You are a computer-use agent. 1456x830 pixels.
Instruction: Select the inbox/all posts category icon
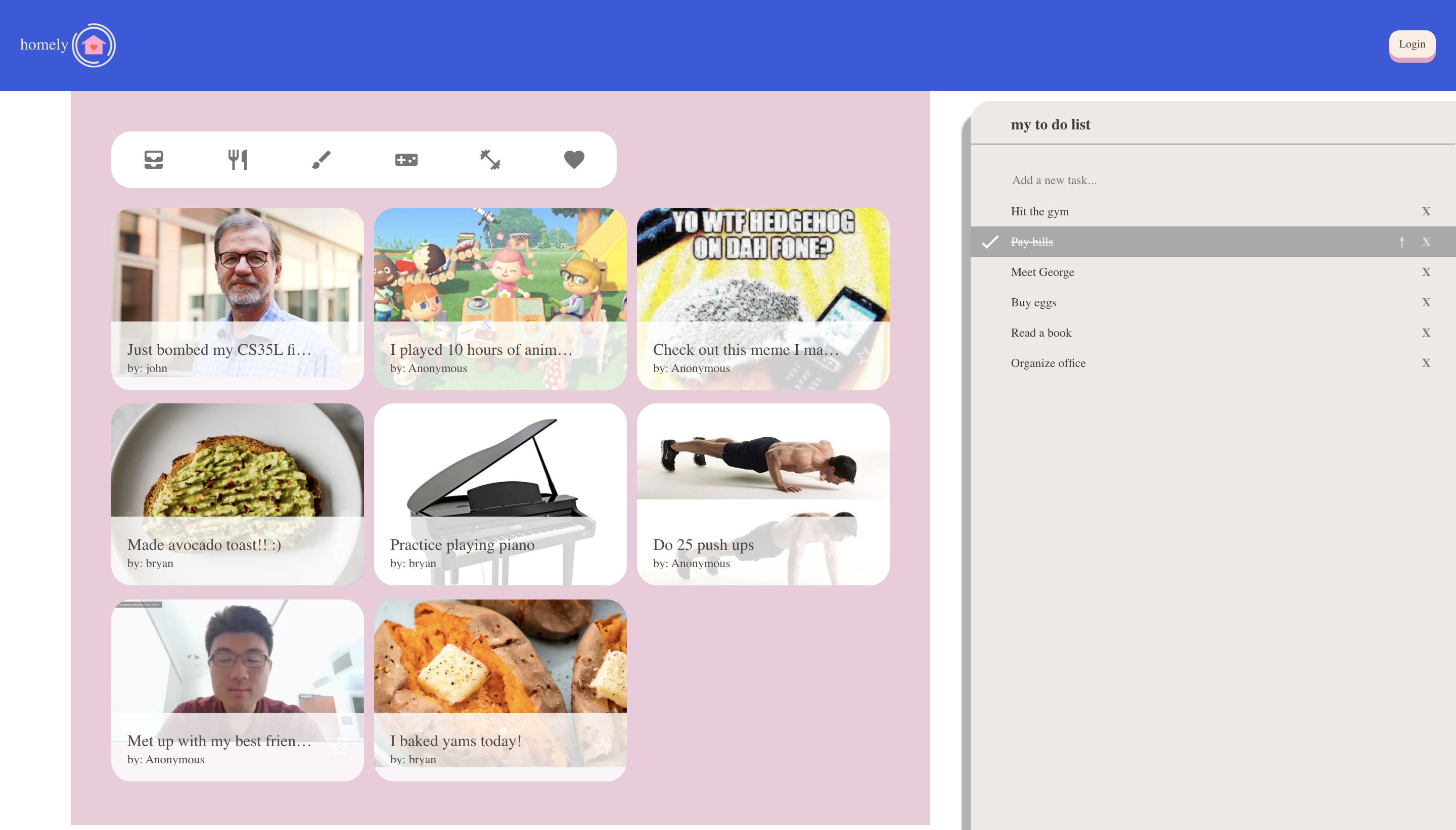tap(153, 160)
